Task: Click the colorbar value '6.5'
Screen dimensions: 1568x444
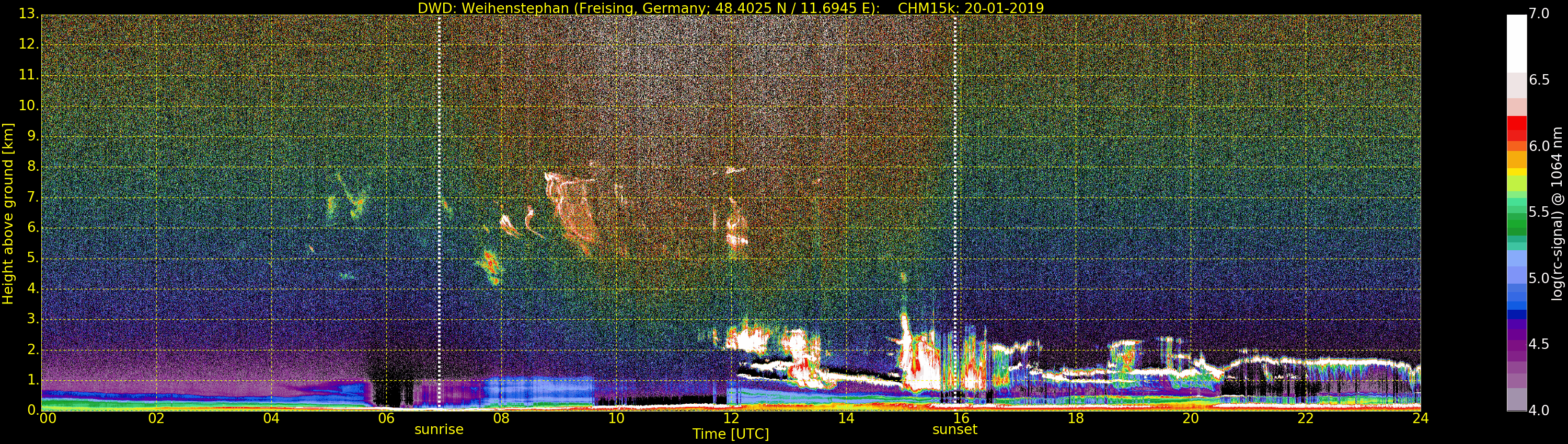Action: click(x=1539, y=80)
